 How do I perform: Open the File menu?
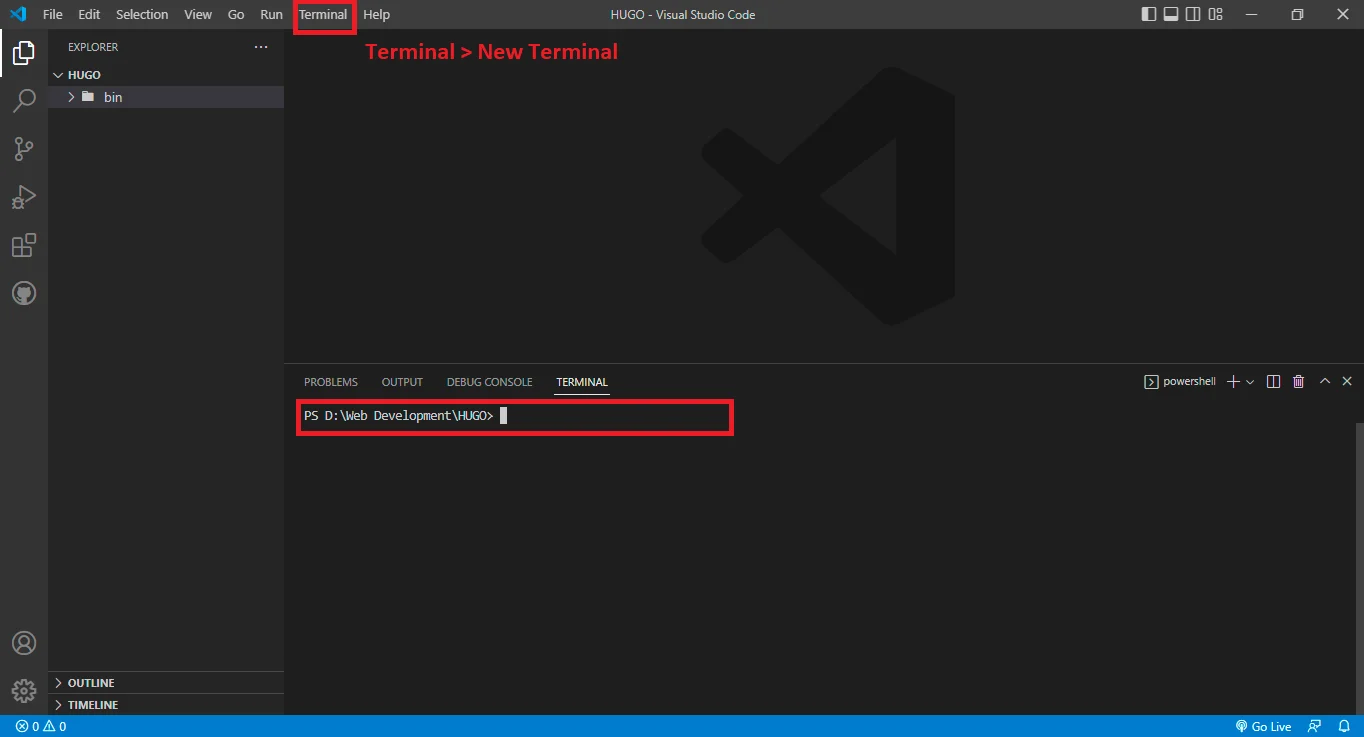53,14
